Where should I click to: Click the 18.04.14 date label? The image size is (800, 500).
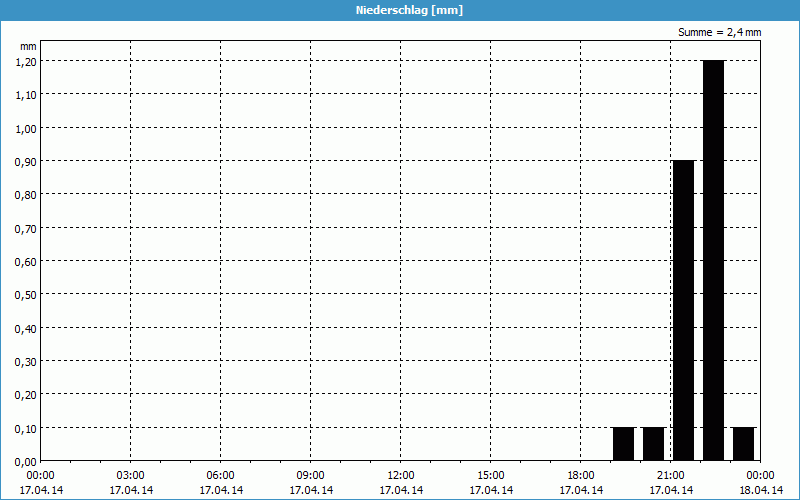click(x=761, y=490)
